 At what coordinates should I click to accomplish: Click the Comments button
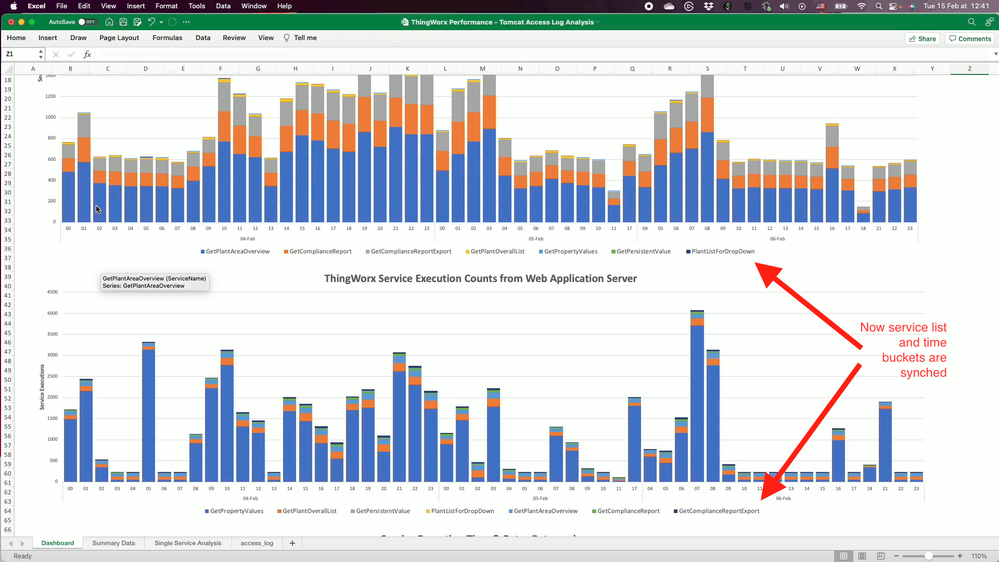pyautogui.click(x=970, y=38)
